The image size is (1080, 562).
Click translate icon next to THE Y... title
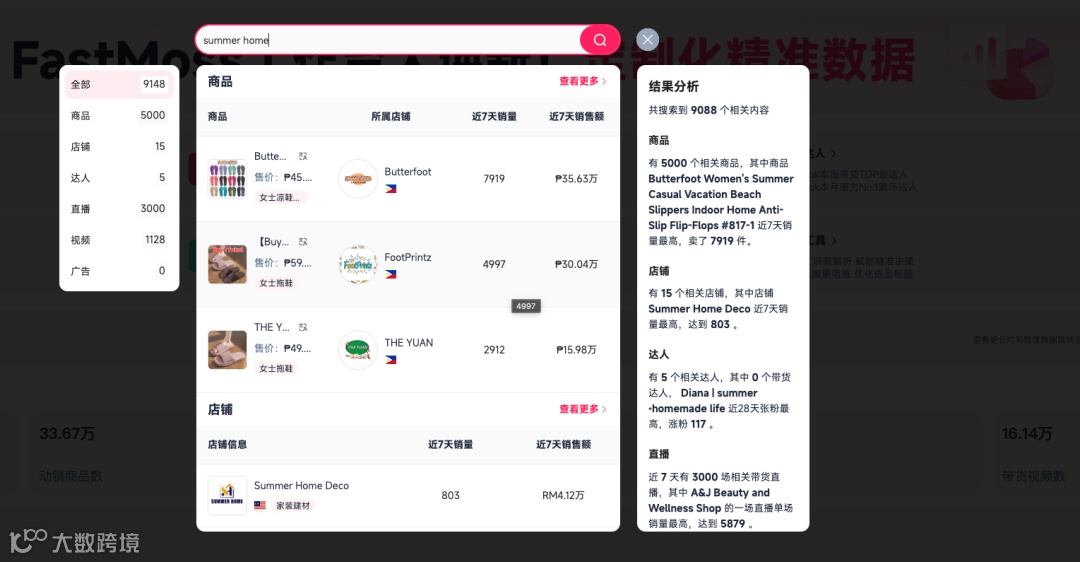[x=303, y=327]
